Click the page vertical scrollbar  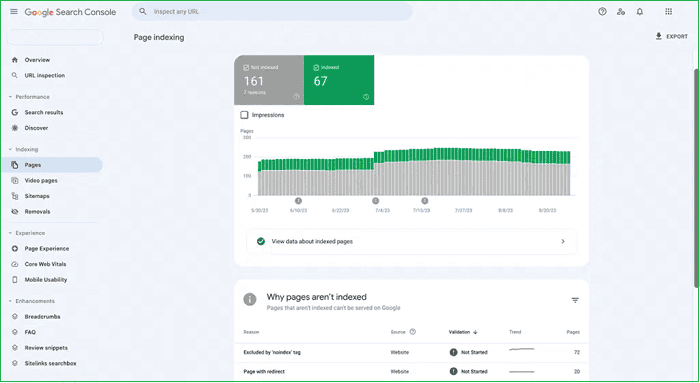[696, 179]
